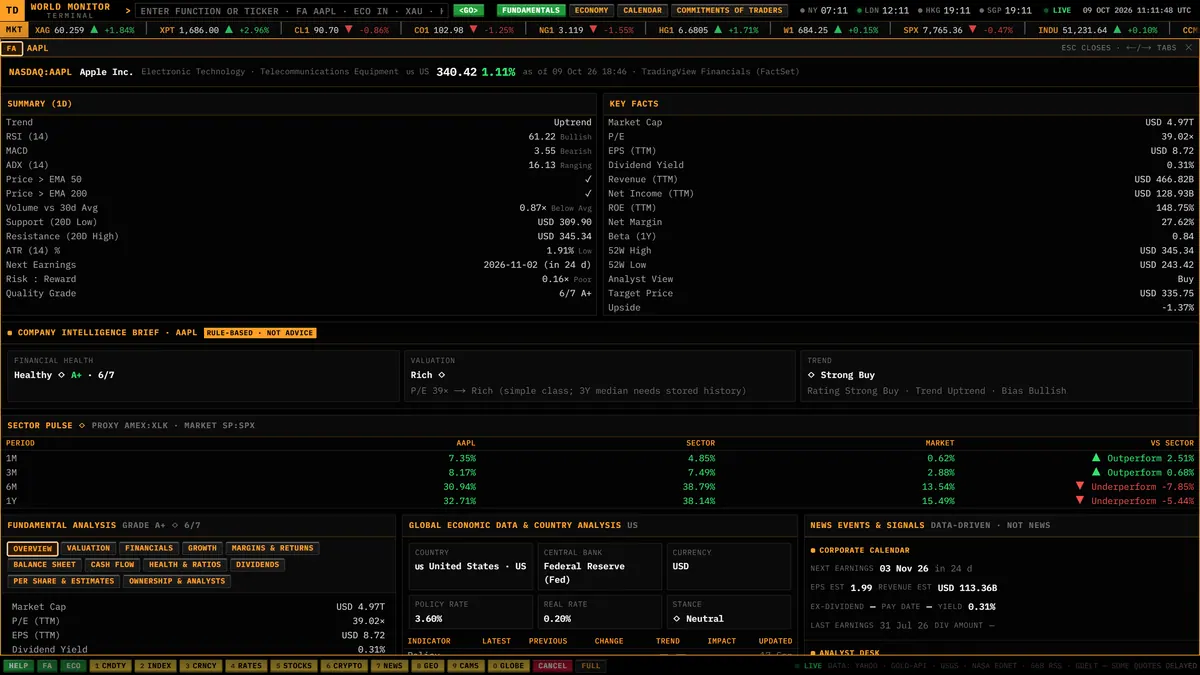Screen dimensions: 1200x675
Task: Click the Financial Health card
Action: 202,376
